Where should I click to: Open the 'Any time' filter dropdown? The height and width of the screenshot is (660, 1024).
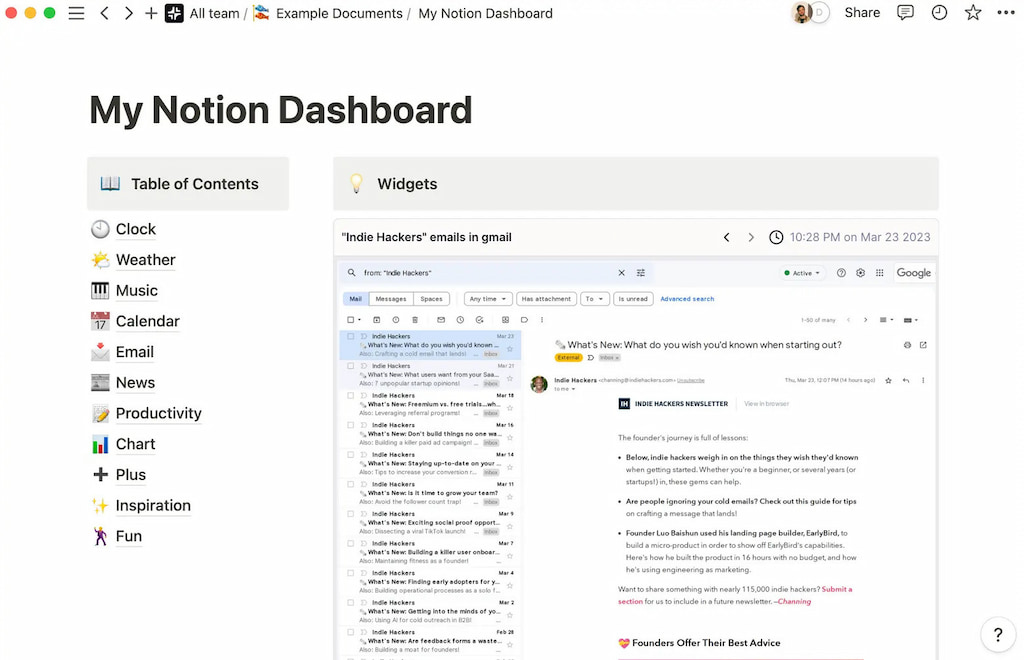pyautogui.click(x=488, y=299)
